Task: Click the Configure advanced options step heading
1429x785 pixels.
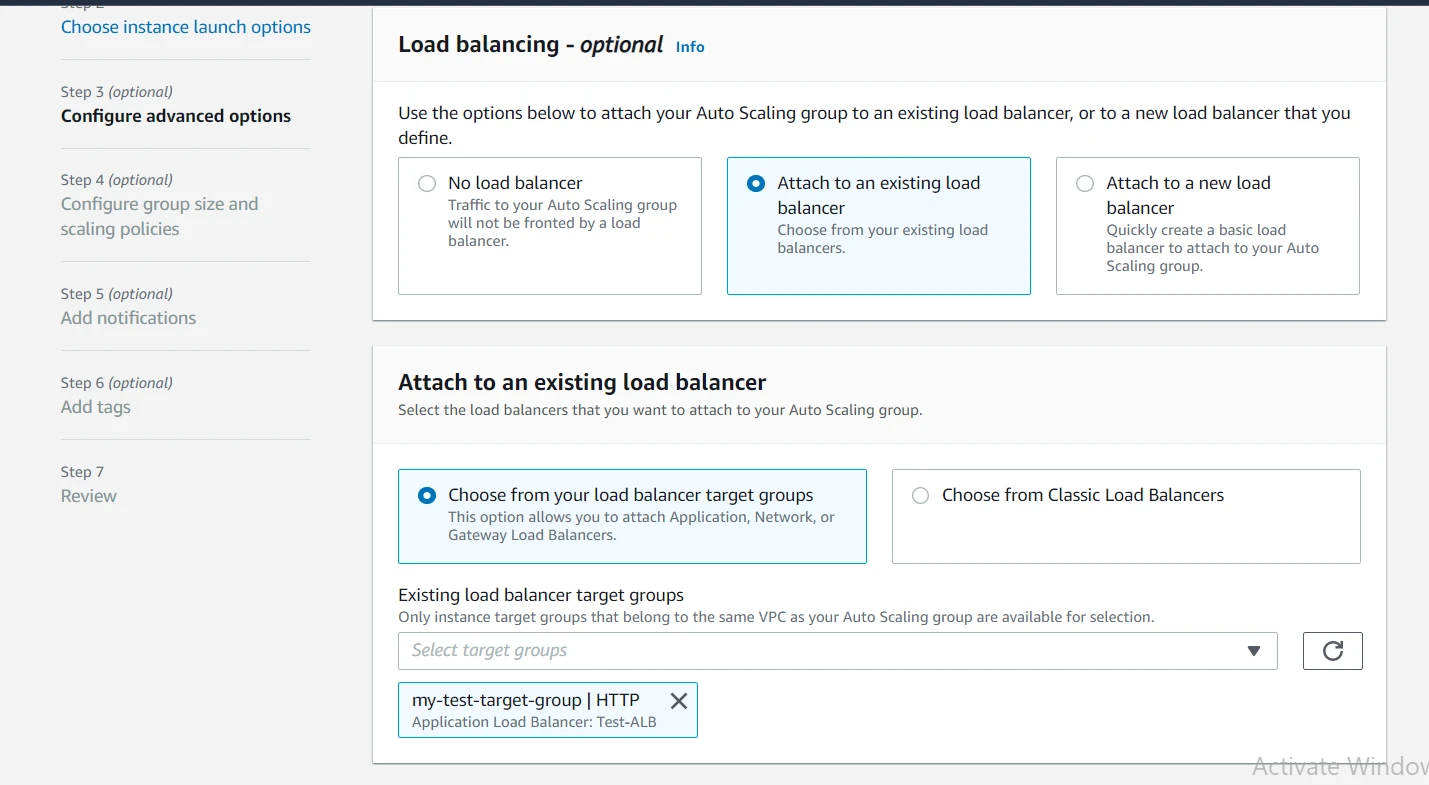Action: click(176, 116)
